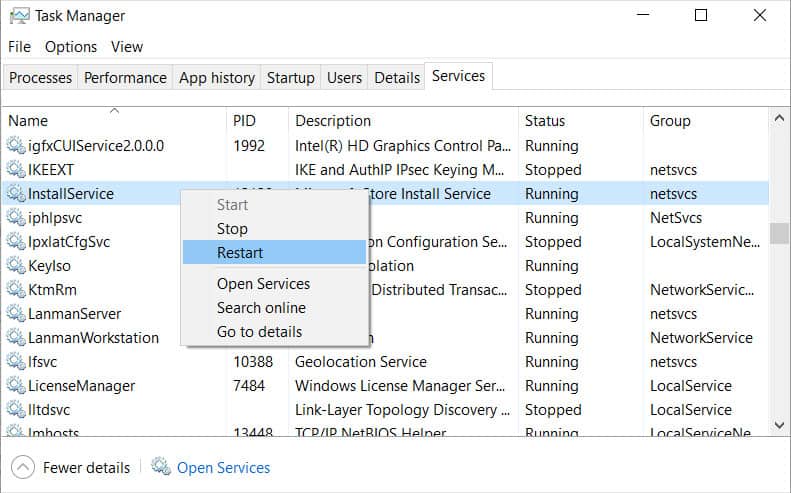
Task: Open the File menu
Action: pyautogui.click(x=19, y=47)
